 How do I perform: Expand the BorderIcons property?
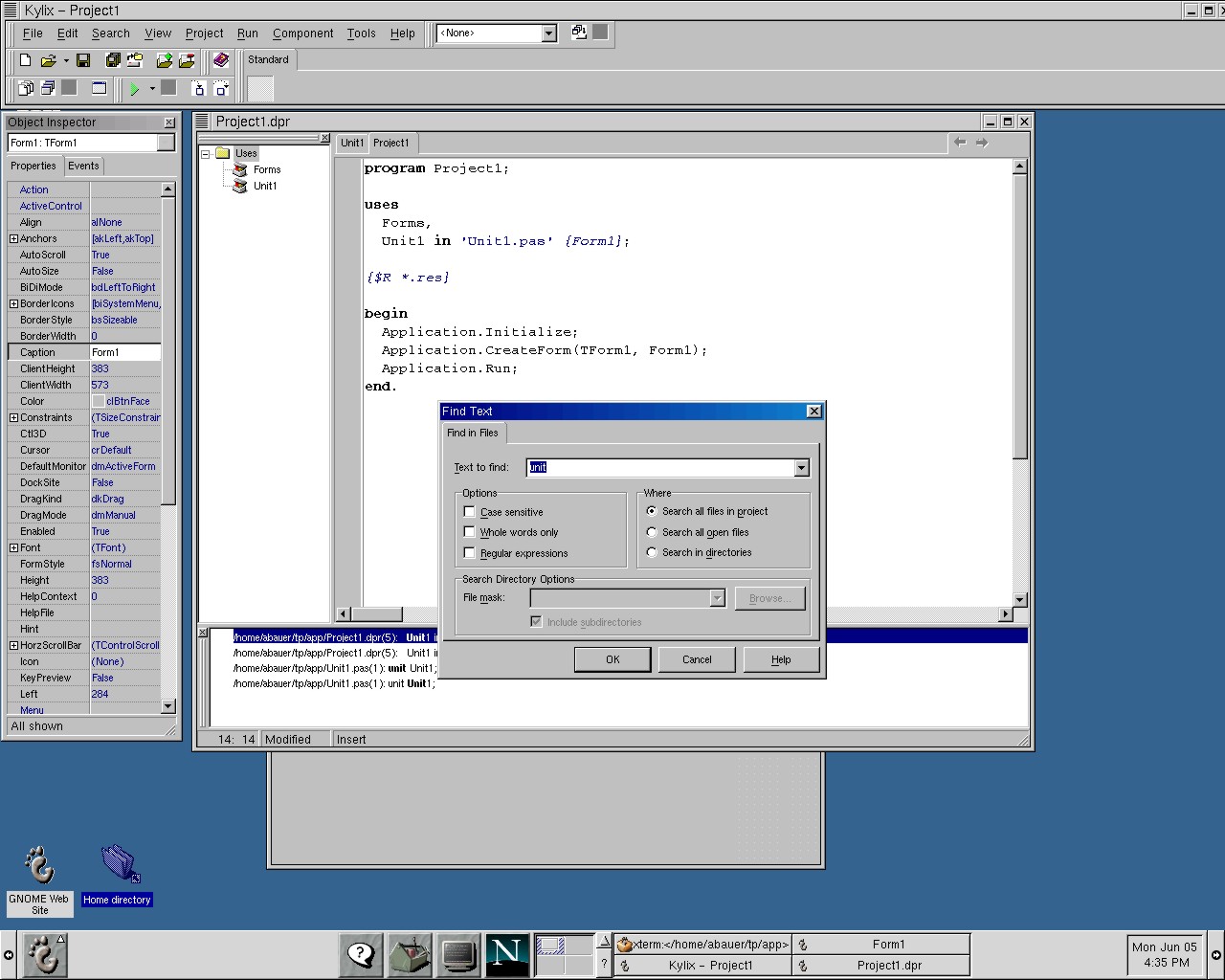[x=13, y=304]
